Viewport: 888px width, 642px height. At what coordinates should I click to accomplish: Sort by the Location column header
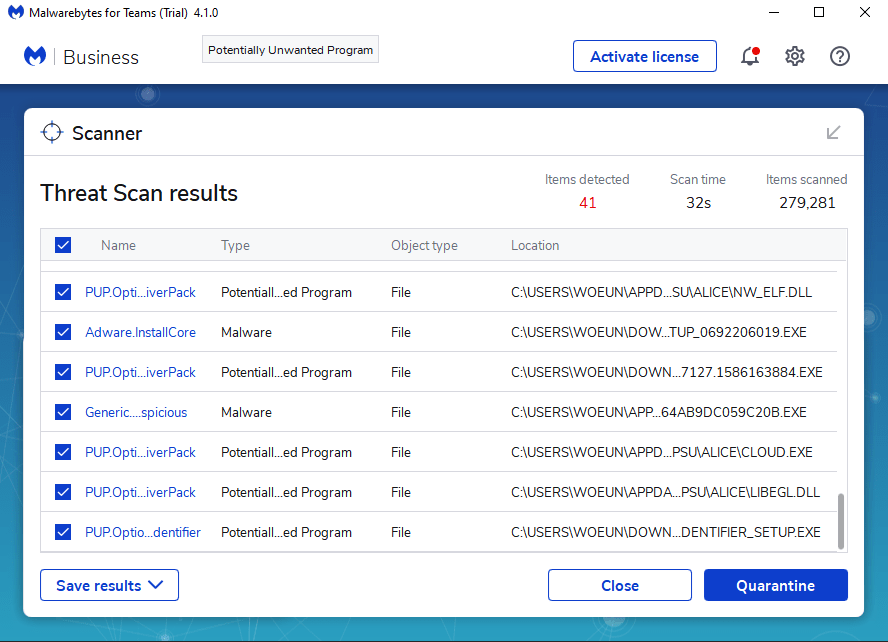pyautogui.click(x=535, y=245)
